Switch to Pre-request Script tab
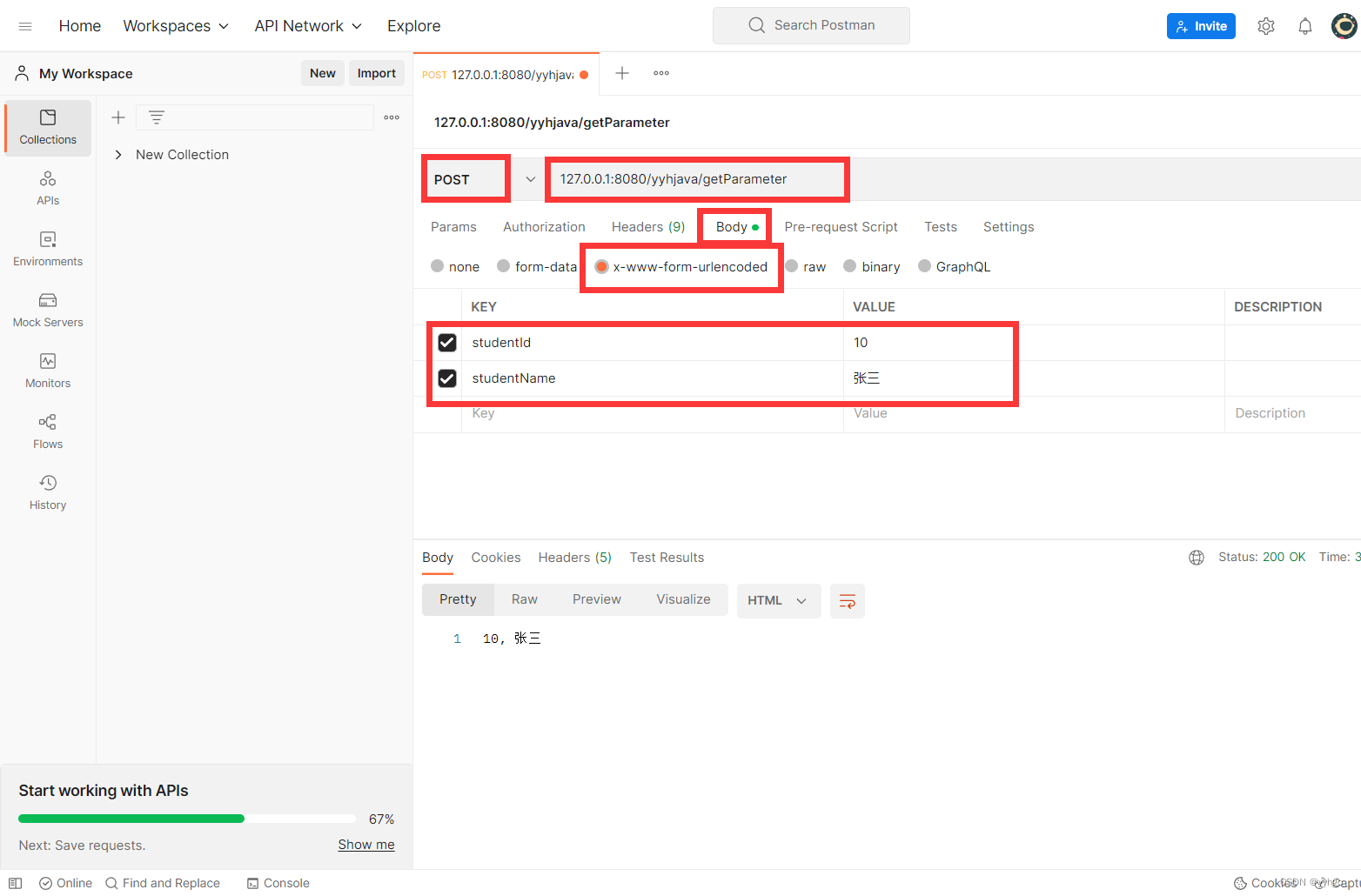Image resolution: width=1361 pixels, height=896 pixels. pyautogui.click(x=841, y=227)
